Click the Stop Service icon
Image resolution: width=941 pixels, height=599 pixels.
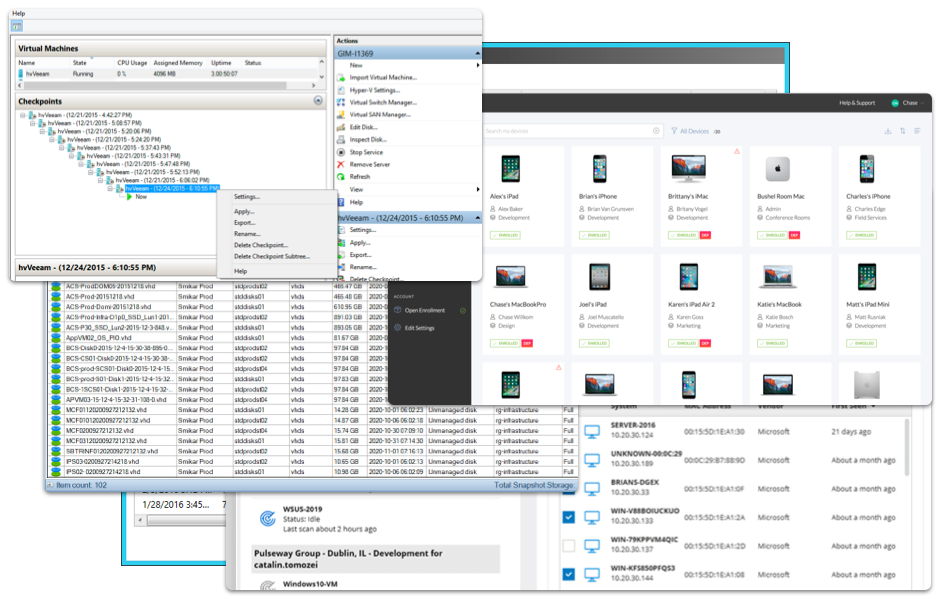pos(341,152)
